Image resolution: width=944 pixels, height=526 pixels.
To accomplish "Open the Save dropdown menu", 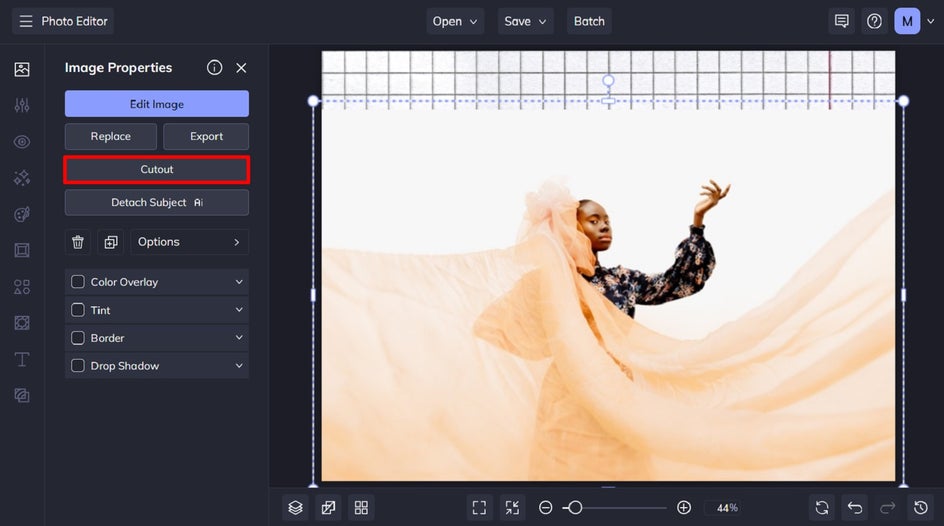I will [x=525, y=21].
